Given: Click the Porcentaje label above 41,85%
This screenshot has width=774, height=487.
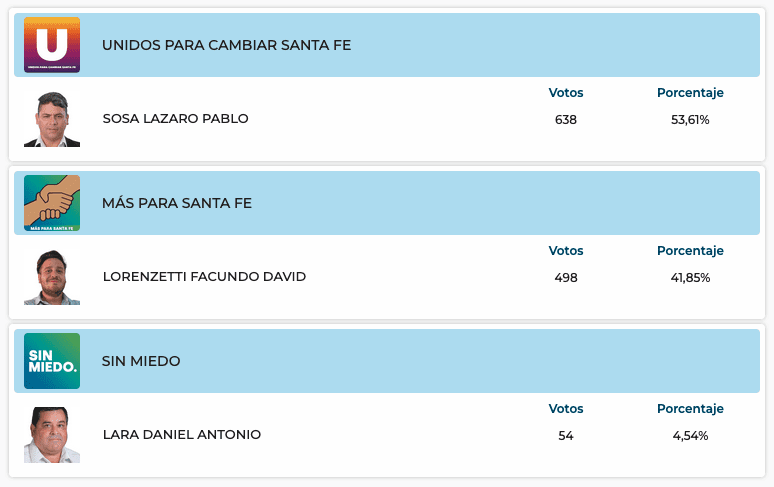Looking at the screenshot, I should [690, 251].
